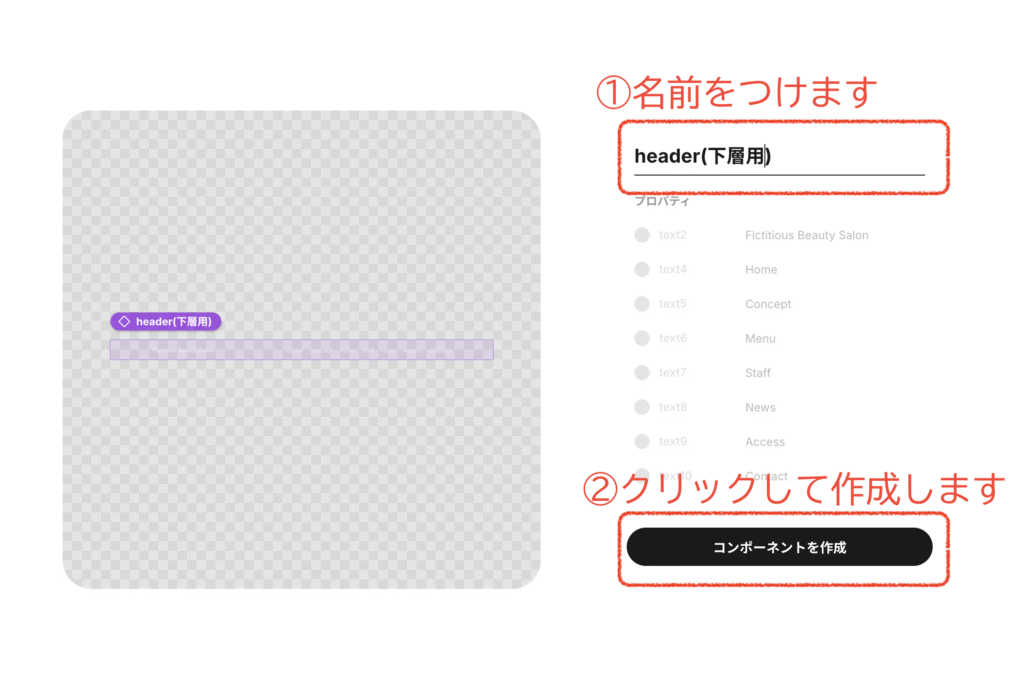
Task: Enable the text7 property circle
Action: click(x=642, y=373)
